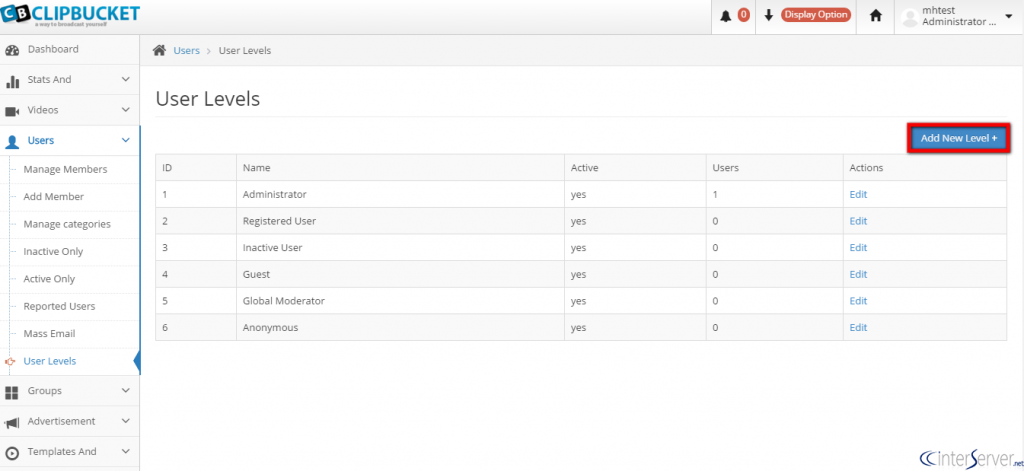Click Administrator role text in header
Image resolution: width=1024 pixels, height=471 pixels.
click(x=959, y=22)
